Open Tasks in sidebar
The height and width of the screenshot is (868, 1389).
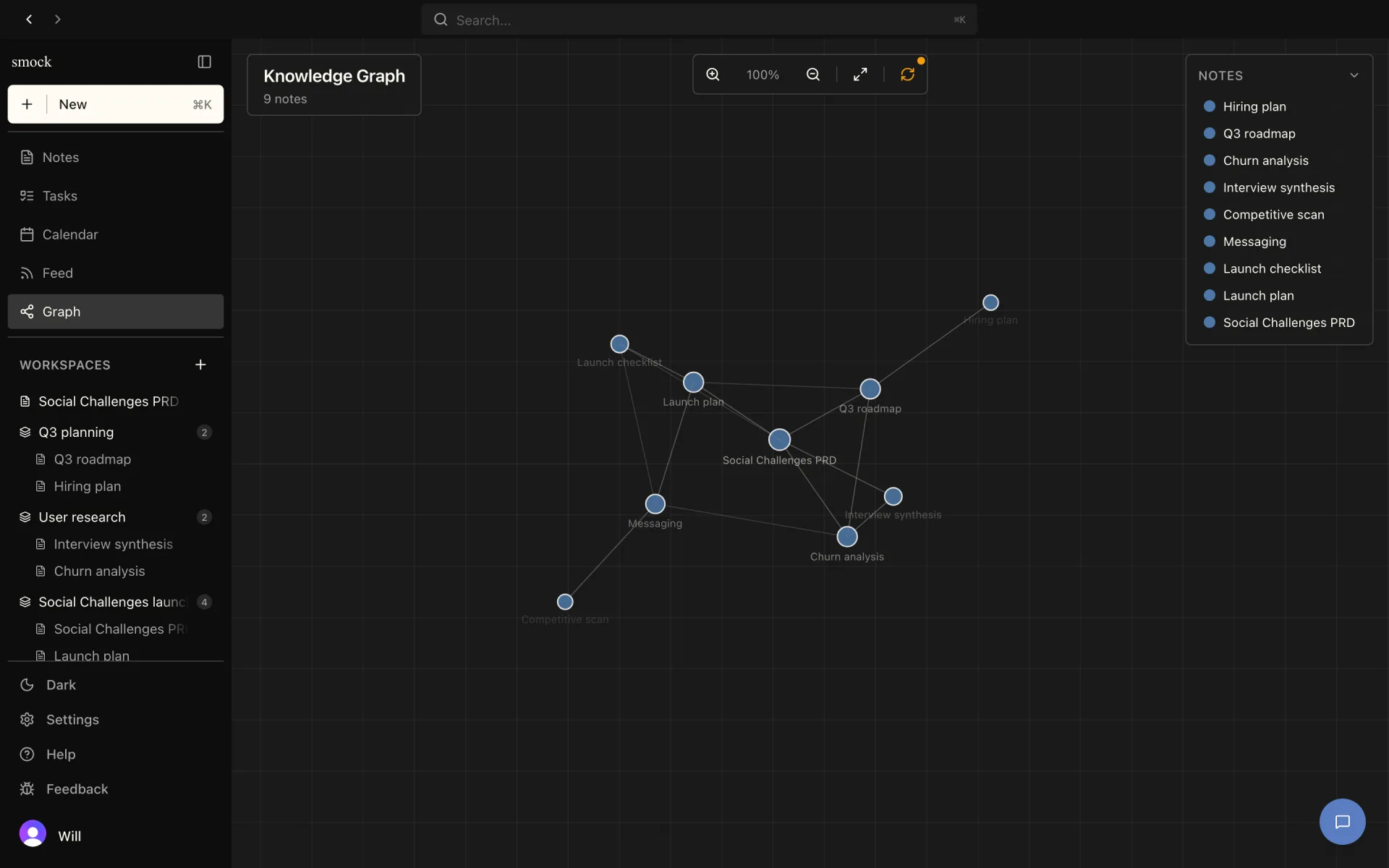tap(116, 196)
